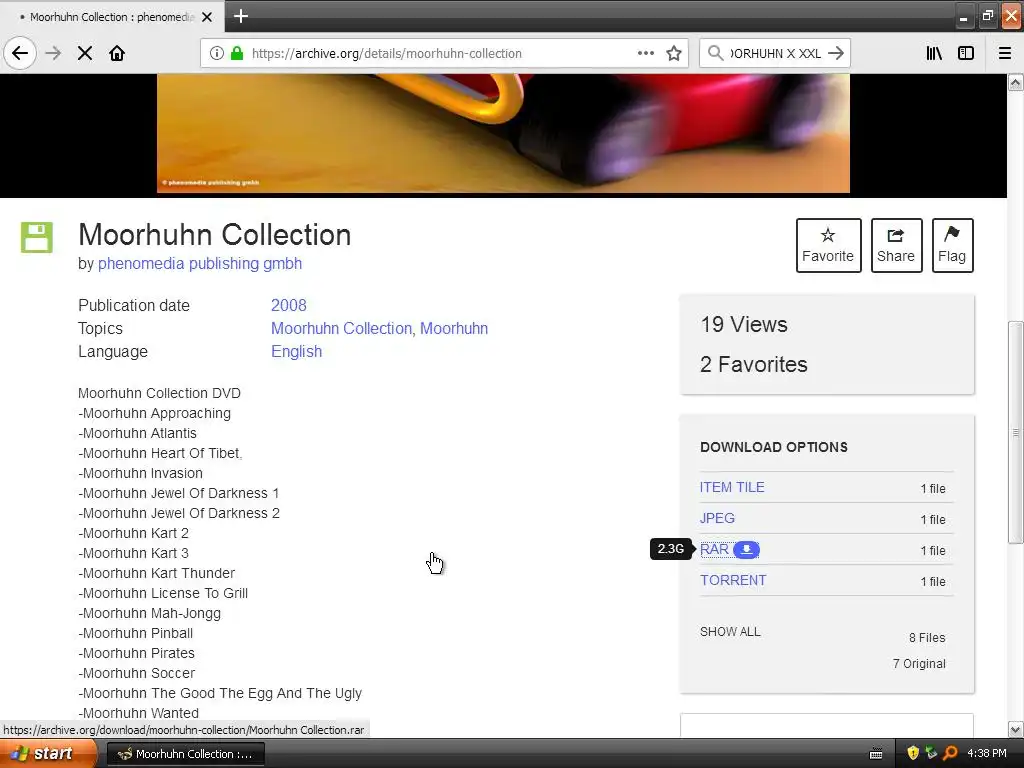
Task: Open the 2008 publication date link
Action: [289, 306]
